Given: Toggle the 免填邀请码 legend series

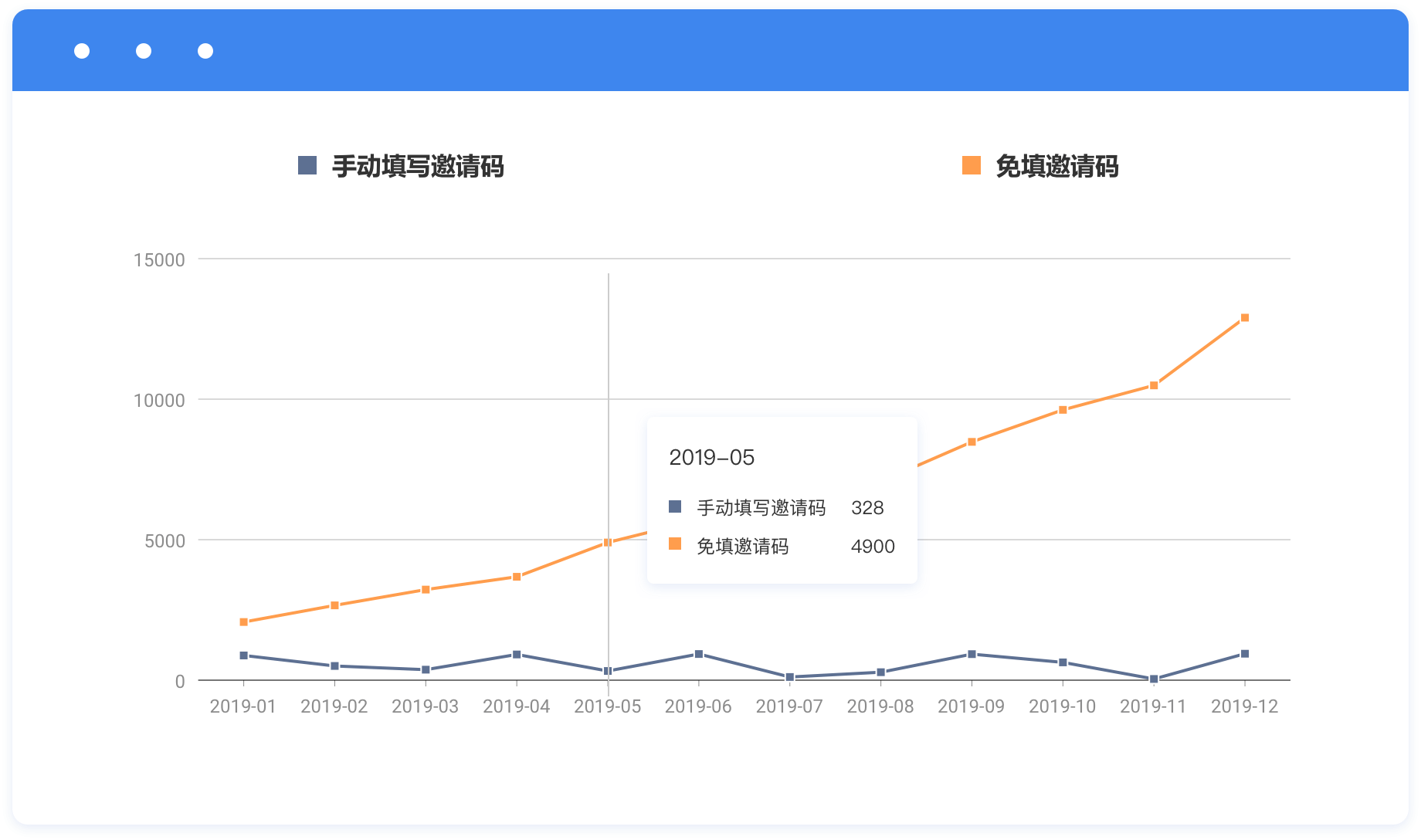Looking at the screenshot, I should click(1040, 166).
